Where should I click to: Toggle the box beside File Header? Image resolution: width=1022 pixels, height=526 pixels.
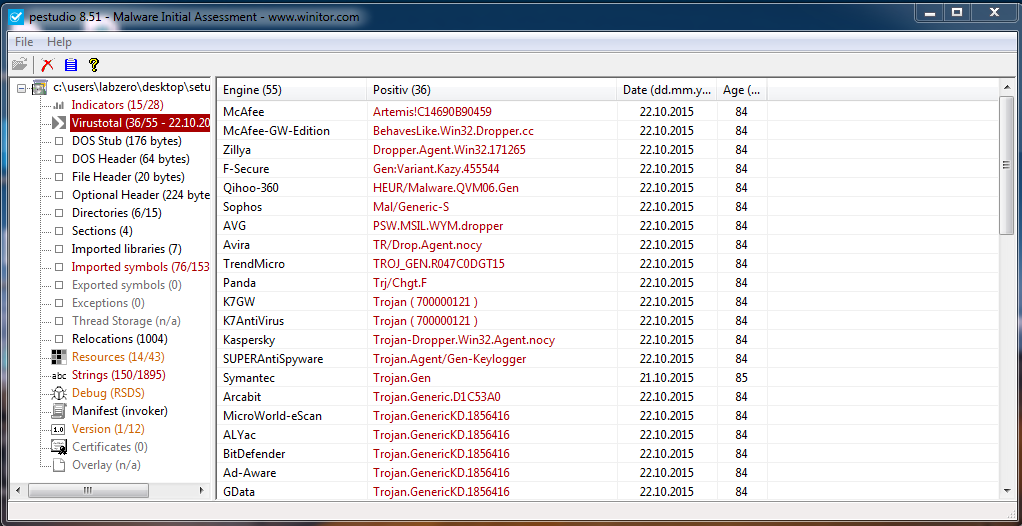click(x=59, y=177)
